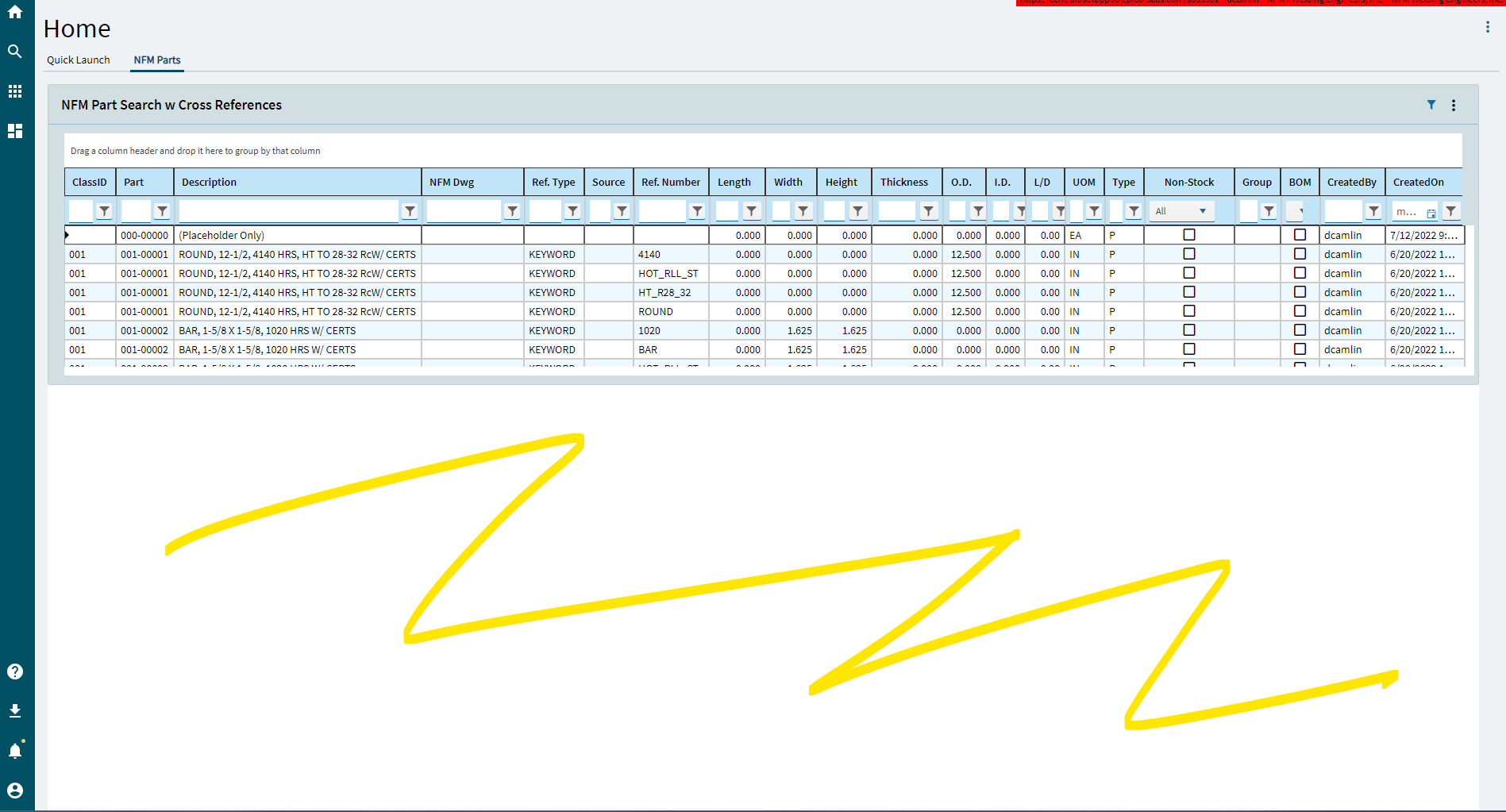Select the Search icon in the left sidebar

[x=14, y=51]
